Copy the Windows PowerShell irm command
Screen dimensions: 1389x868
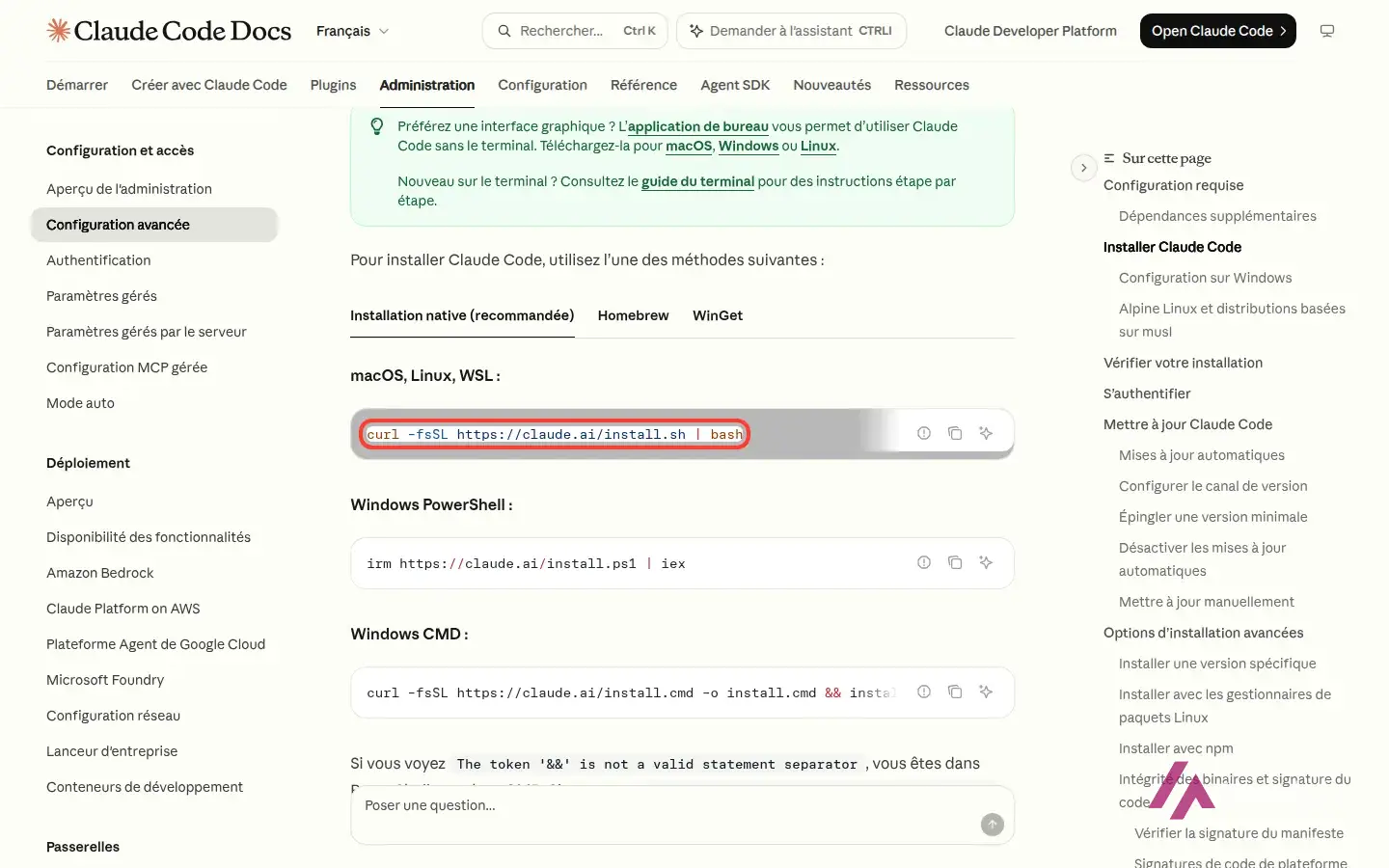point(955,562)
